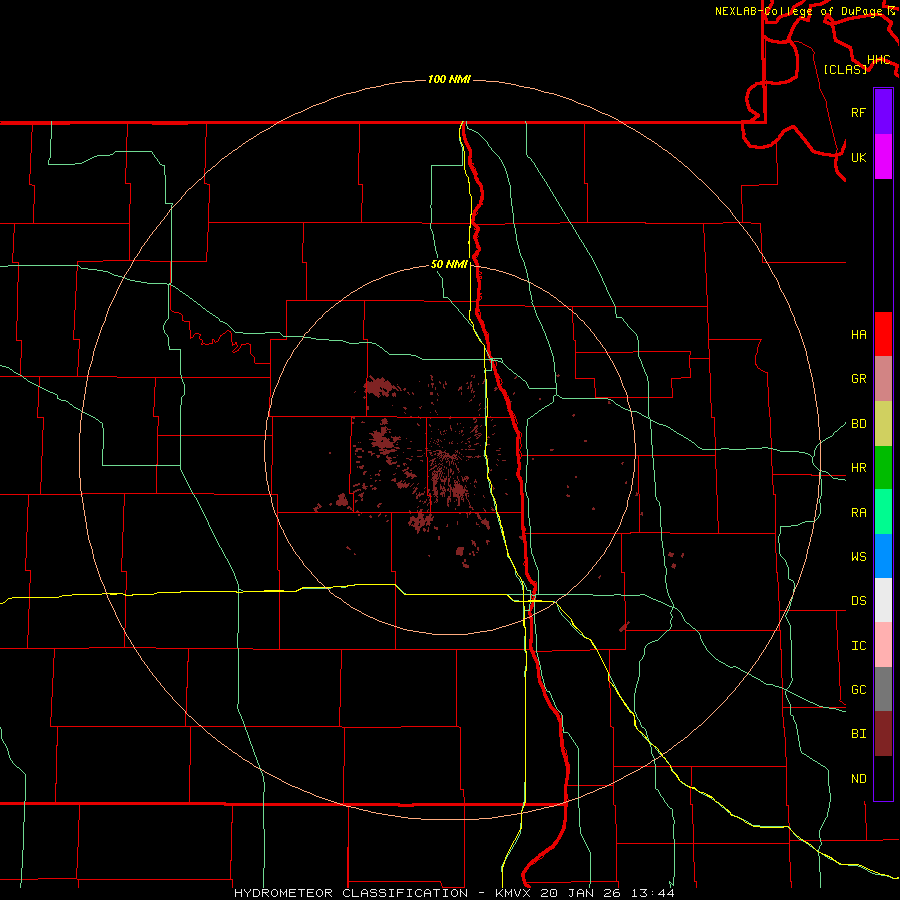
Task: Click the UK magenta legend swatch
Action: point(883,157)
